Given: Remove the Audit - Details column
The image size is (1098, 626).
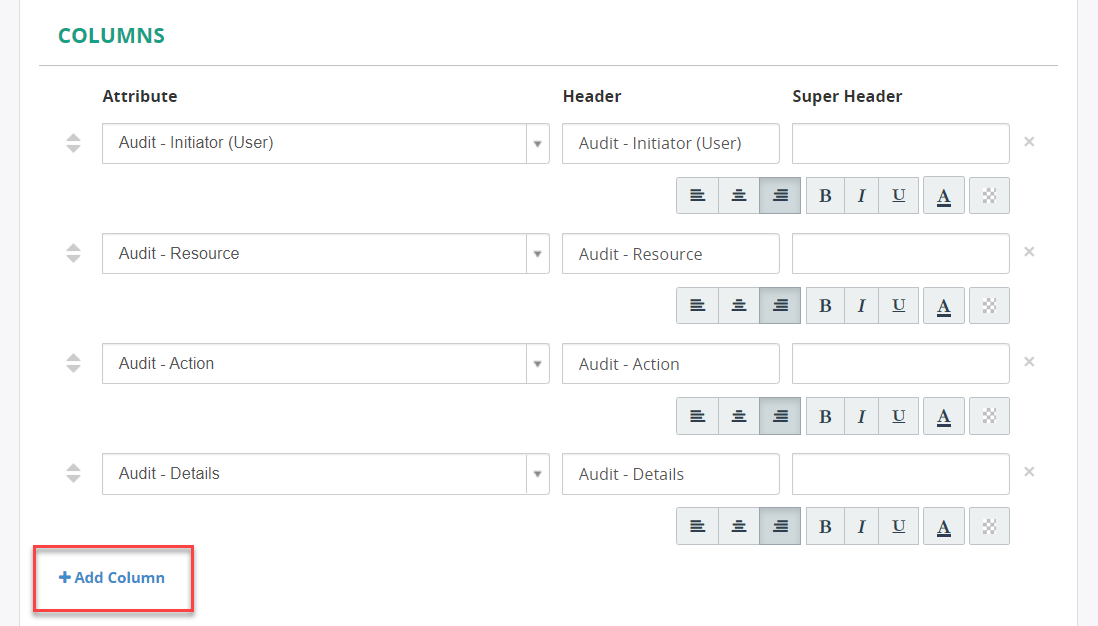Looking at the screenshot, I should coord(1029,471).
